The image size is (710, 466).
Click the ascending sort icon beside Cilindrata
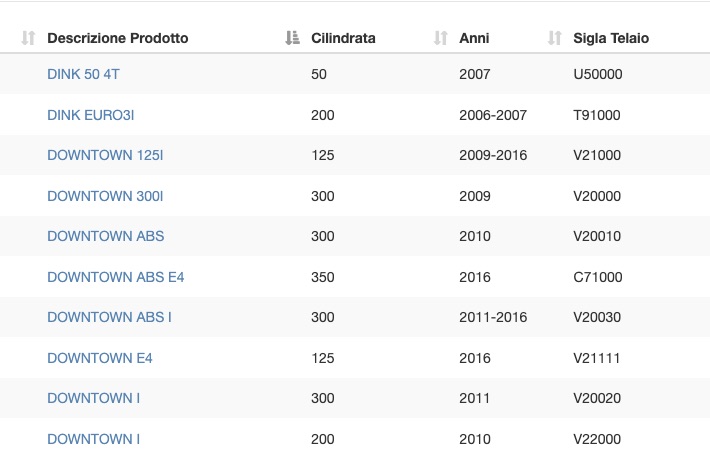click(x=293, y=38)
